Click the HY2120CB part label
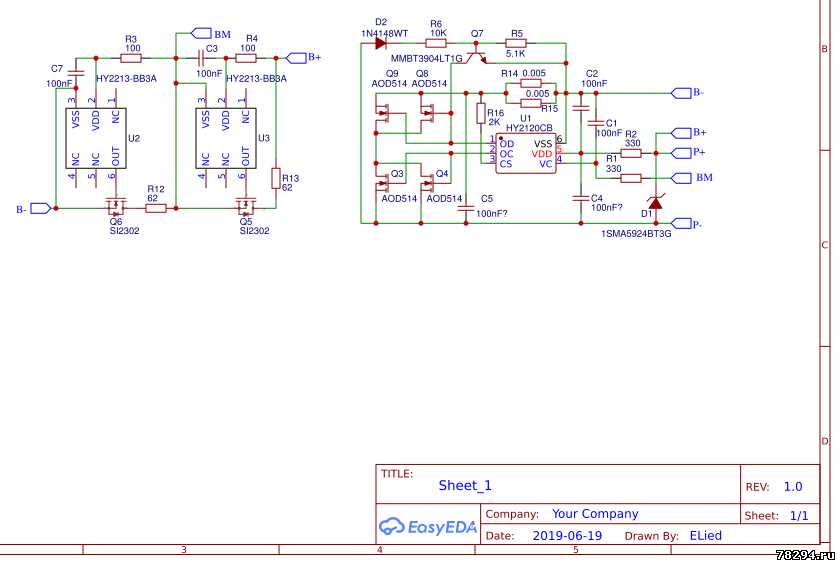Screen dimensions: 840x565 (x=529, y=128)
